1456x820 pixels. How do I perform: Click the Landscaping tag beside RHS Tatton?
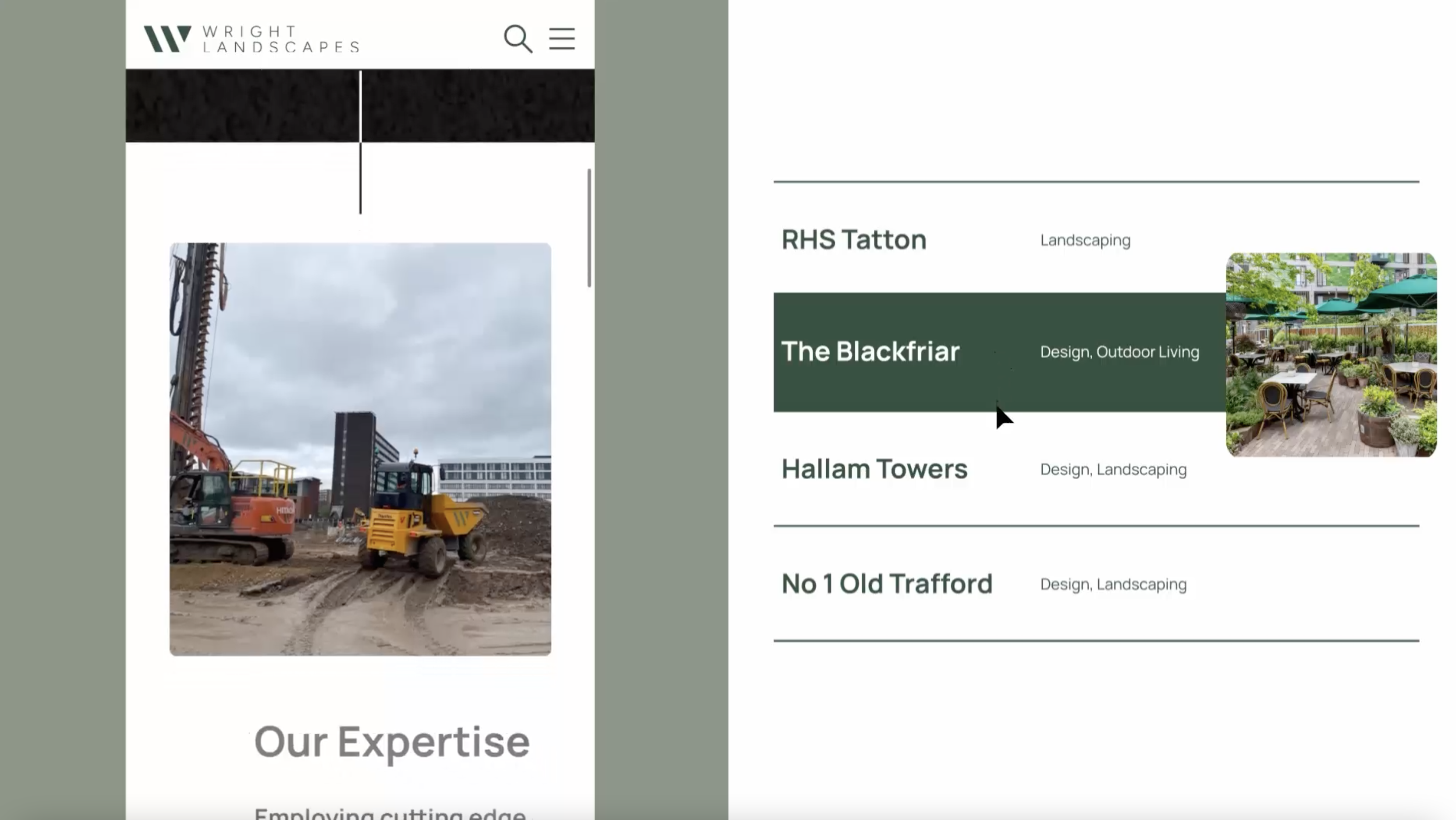(1085, 240)
